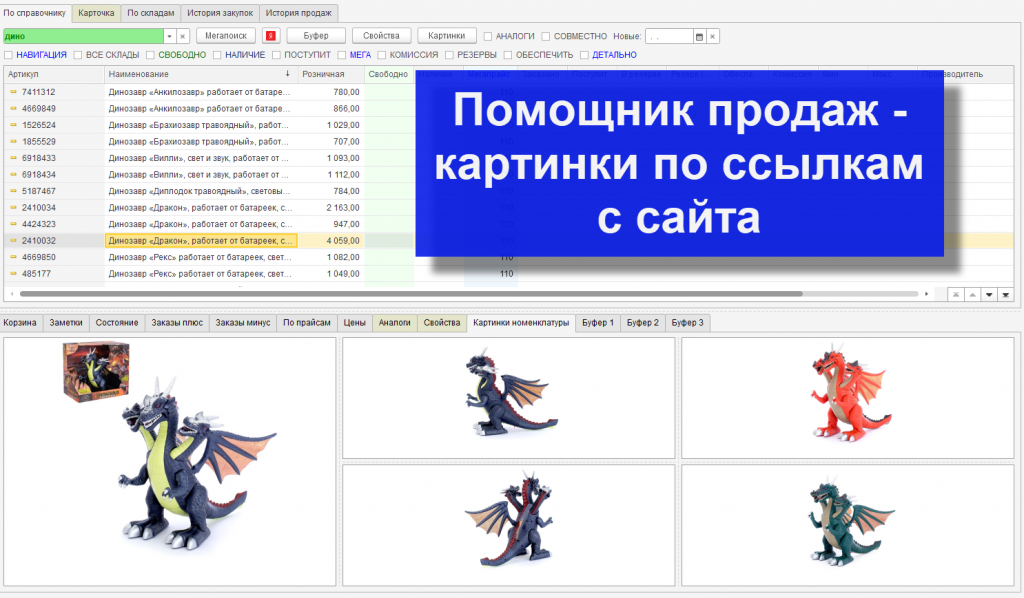Switch to the По справочнику tab
Screen dimensions: 1024x598
click(35, 13)
